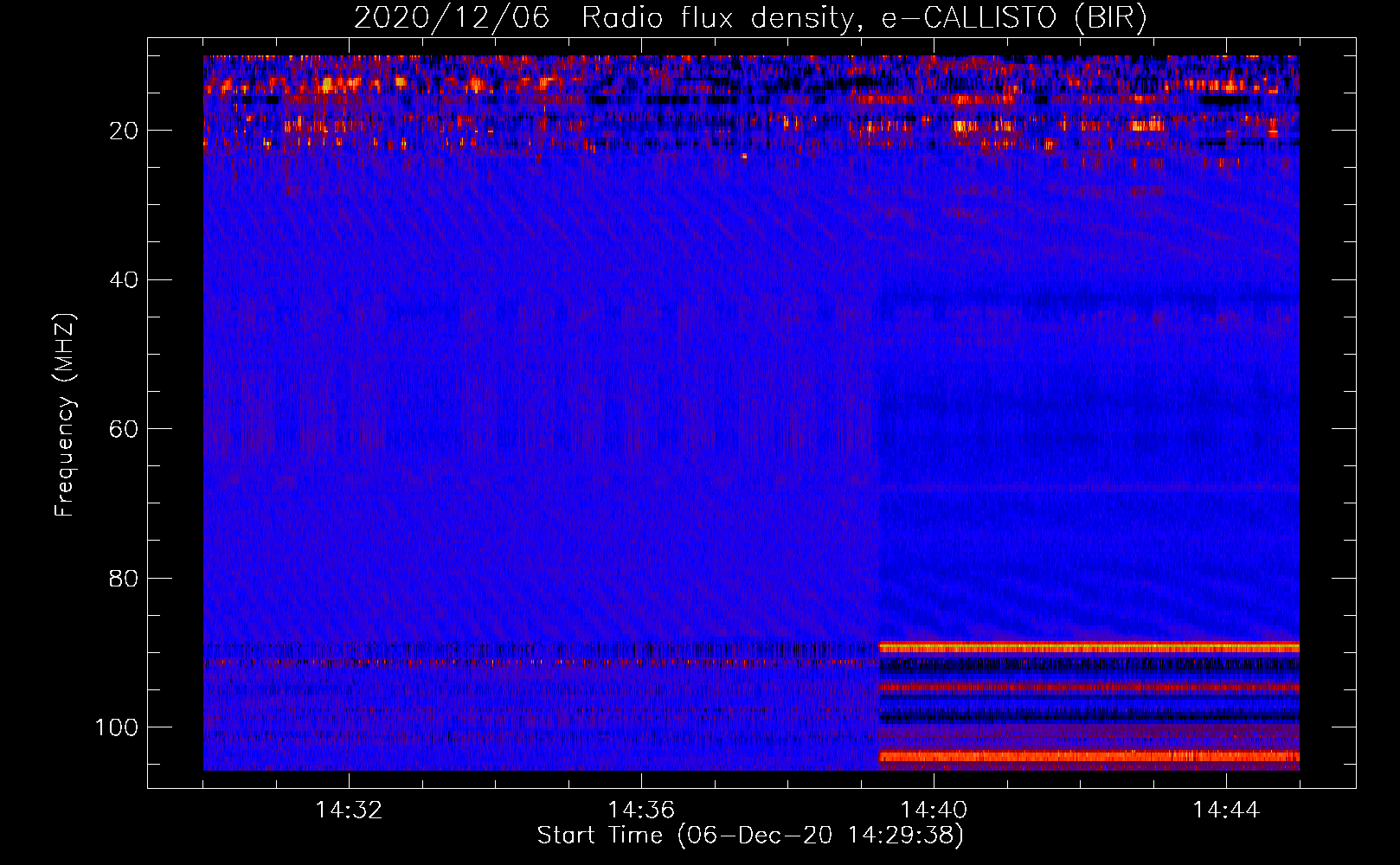Click the 80 MHz frequency tick label
This screenshot has width=1400, height=865.
pyautogui.click(x=124, y=578)
